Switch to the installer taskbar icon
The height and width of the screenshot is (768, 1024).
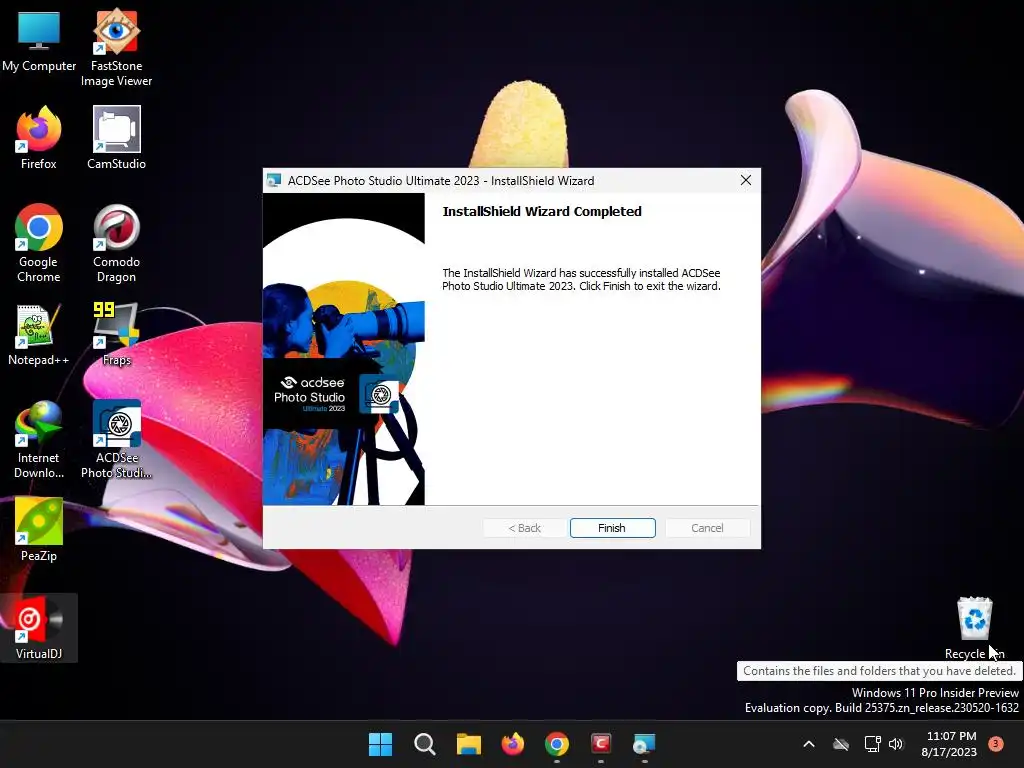pyautogui.click(x=645, y=744)
